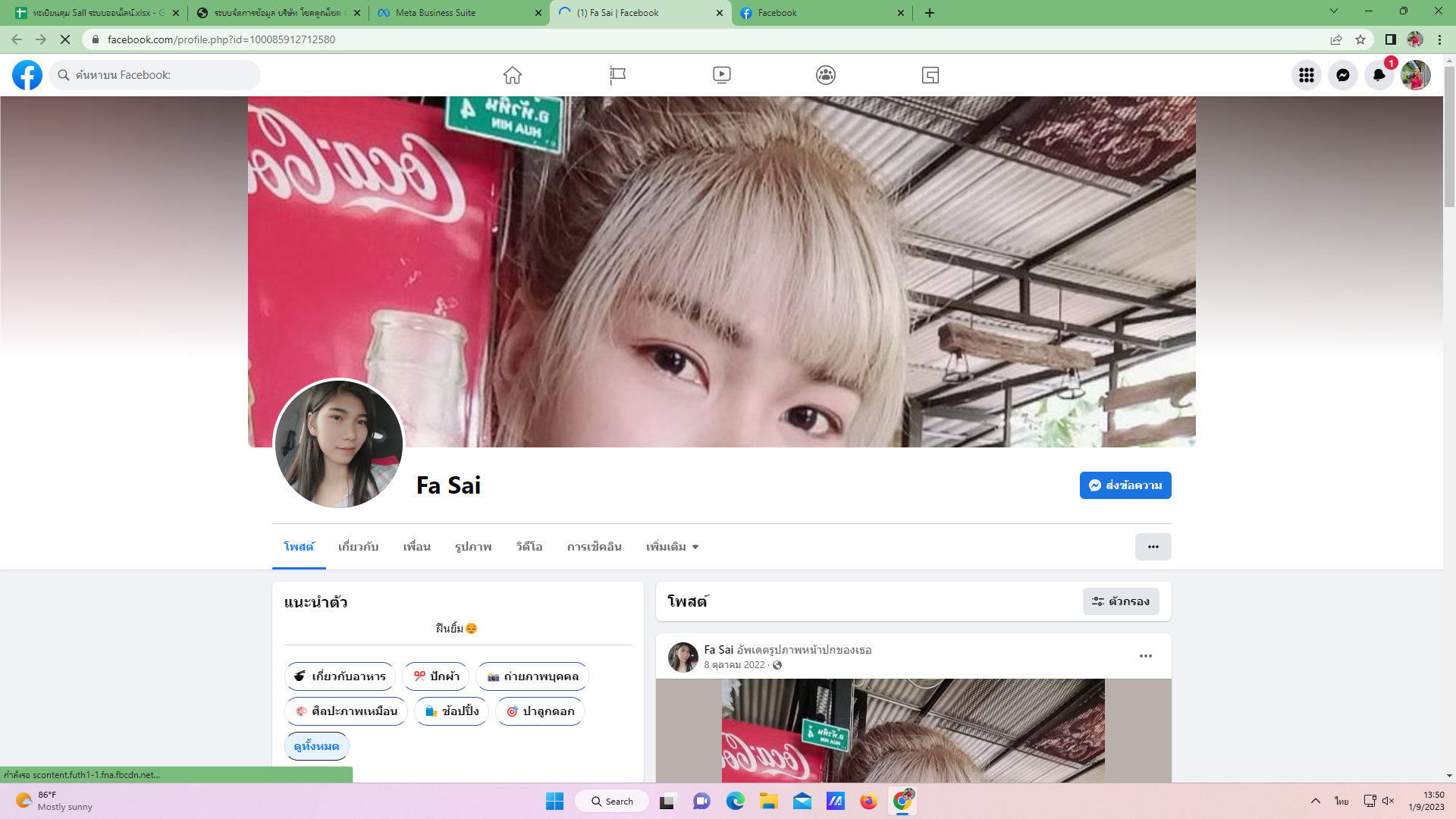Open the Facebook menu grid icon
This screenshot has height=819, width=1456.
1306,75
